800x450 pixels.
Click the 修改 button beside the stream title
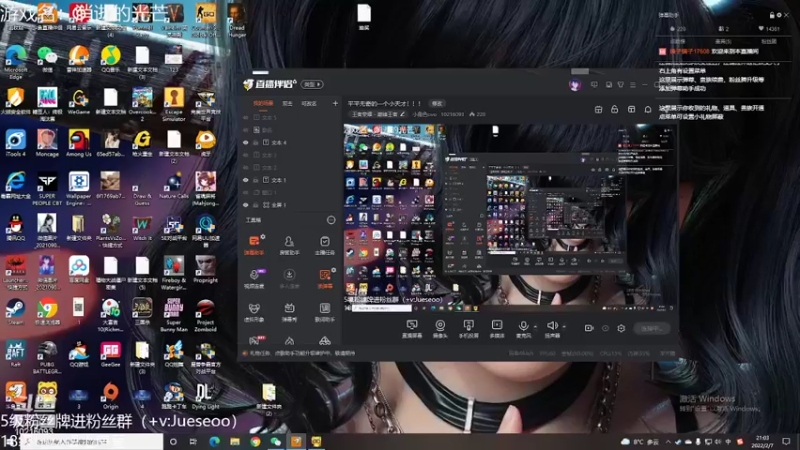point(437,104)
